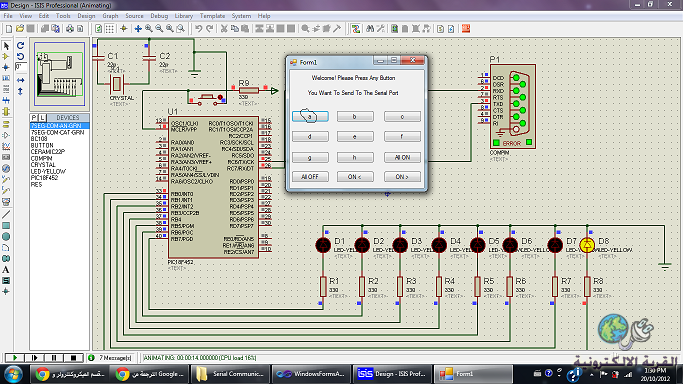Screen dimensions: 683x384
Task: Pause the running simulation
Action: pos(54,358)
